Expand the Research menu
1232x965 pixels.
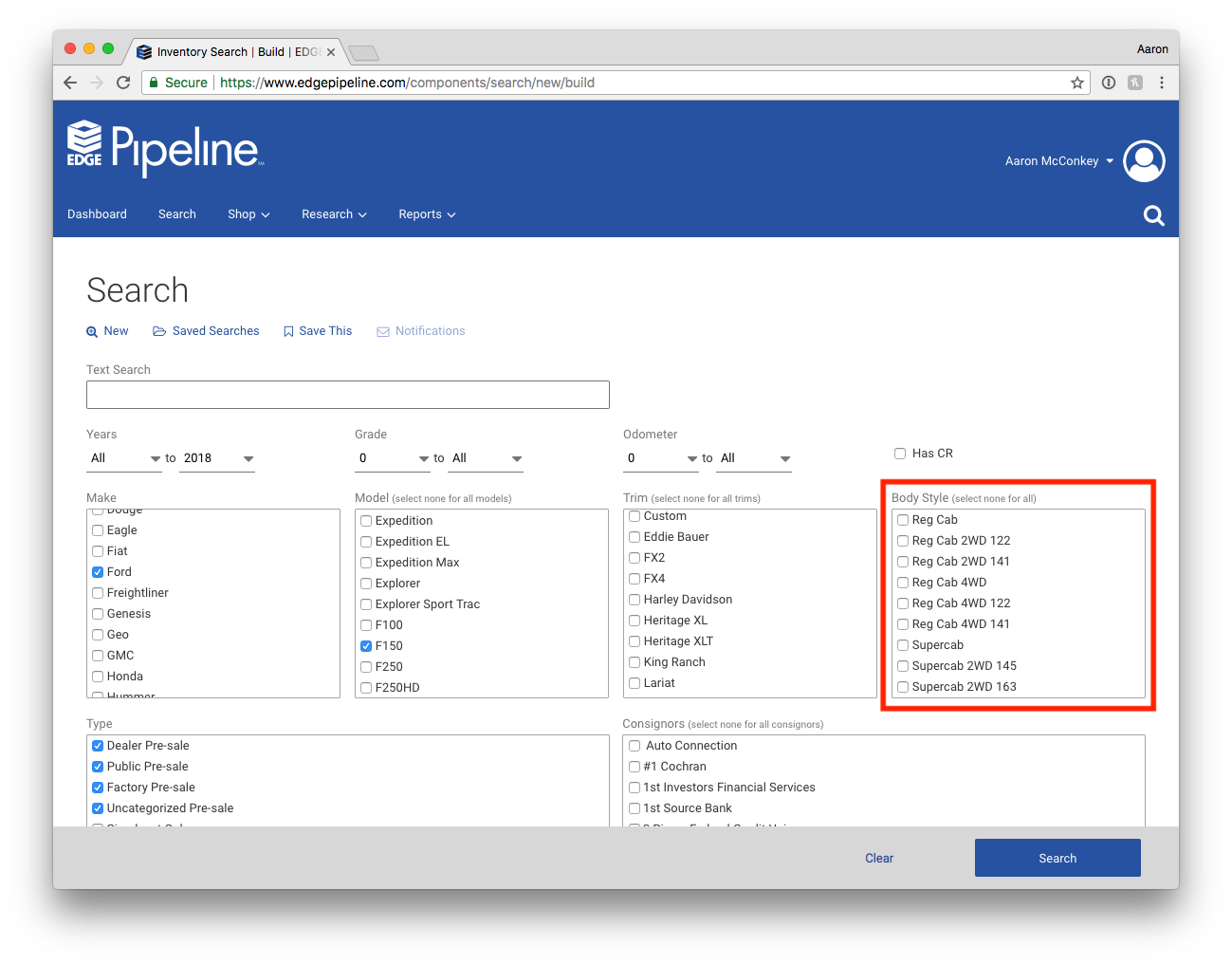(x=334, y=214)
